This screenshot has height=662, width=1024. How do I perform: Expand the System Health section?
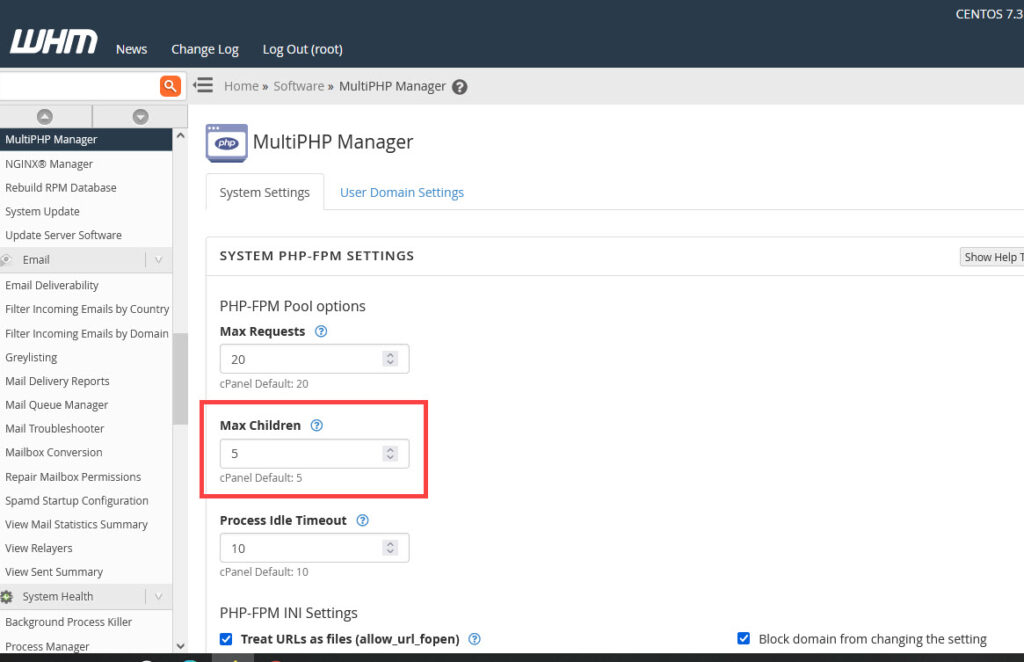tap(158, 596)
